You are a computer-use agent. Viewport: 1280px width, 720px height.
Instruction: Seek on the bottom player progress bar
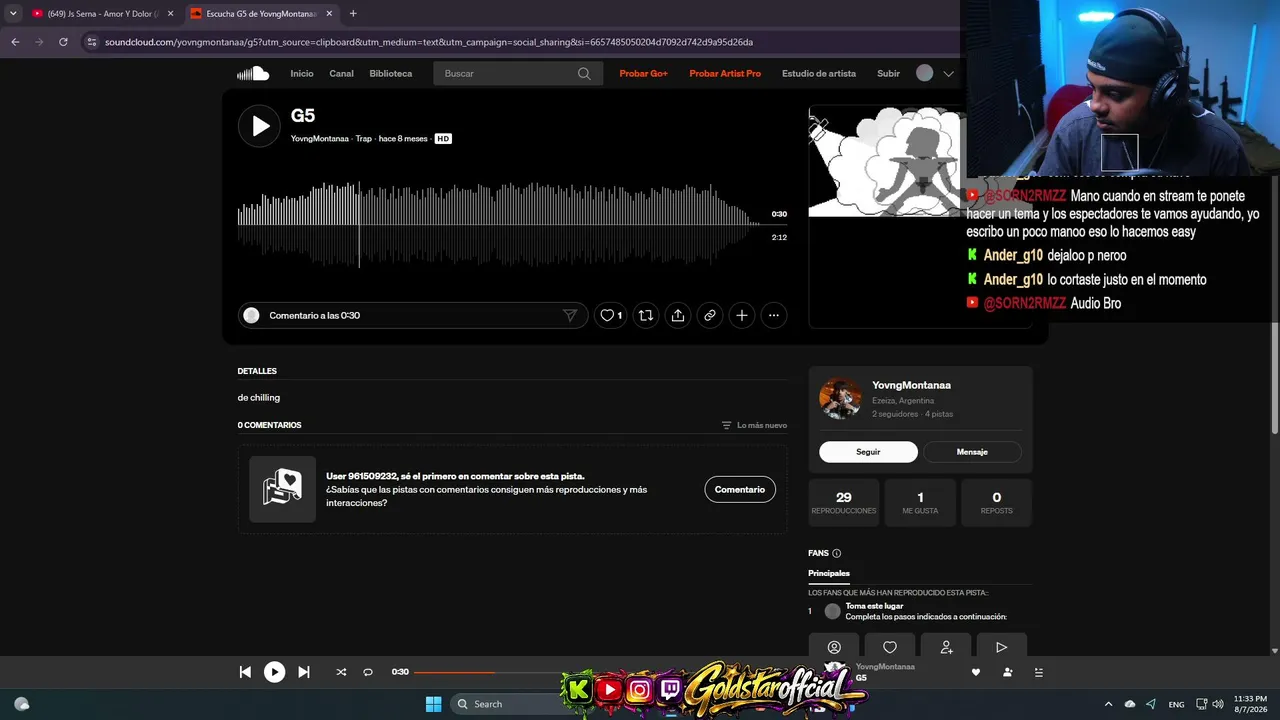click(x=488, y=672)
